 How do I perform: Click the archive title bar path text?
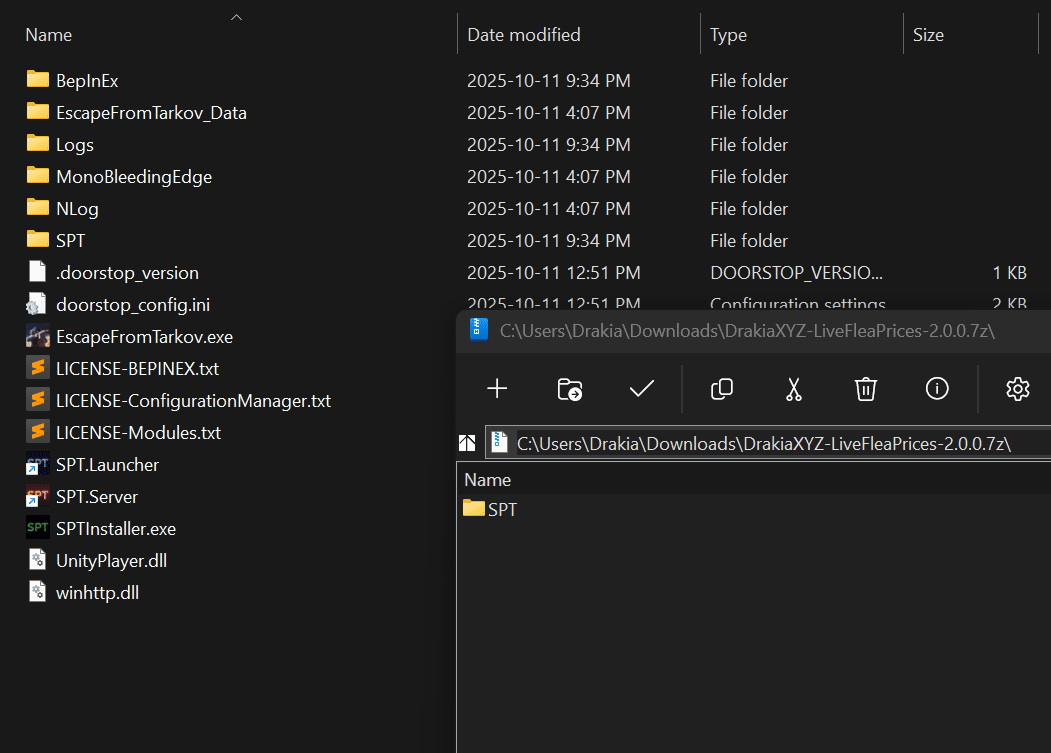point(747,331)
